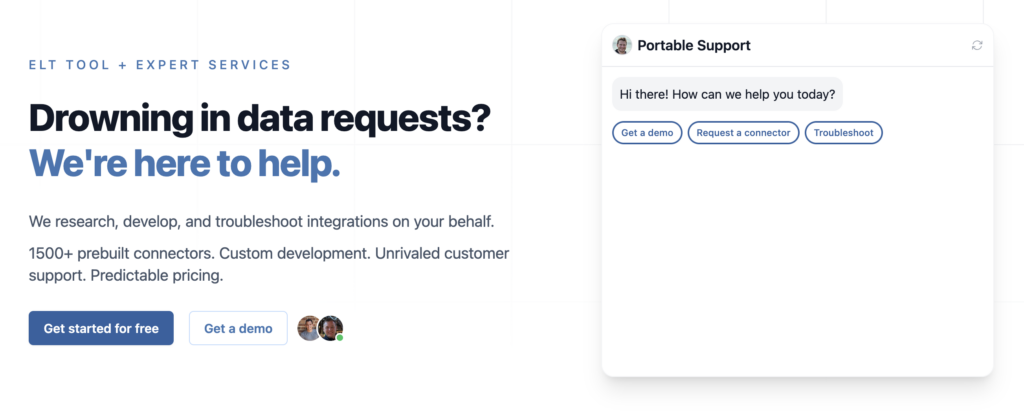Click the Portable Support chat title
The image size is (1024, 412).
693,45
